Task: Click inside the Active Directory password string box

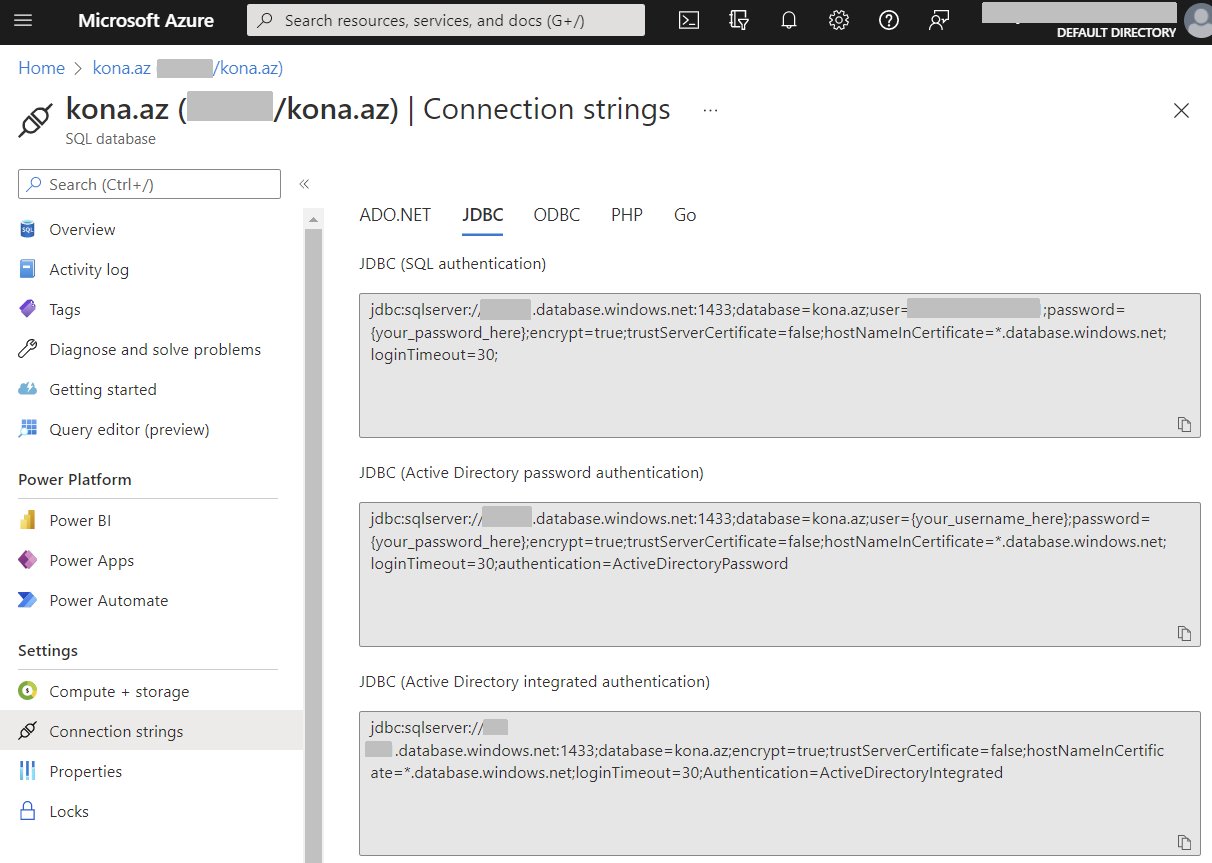Action: (780, 574)
